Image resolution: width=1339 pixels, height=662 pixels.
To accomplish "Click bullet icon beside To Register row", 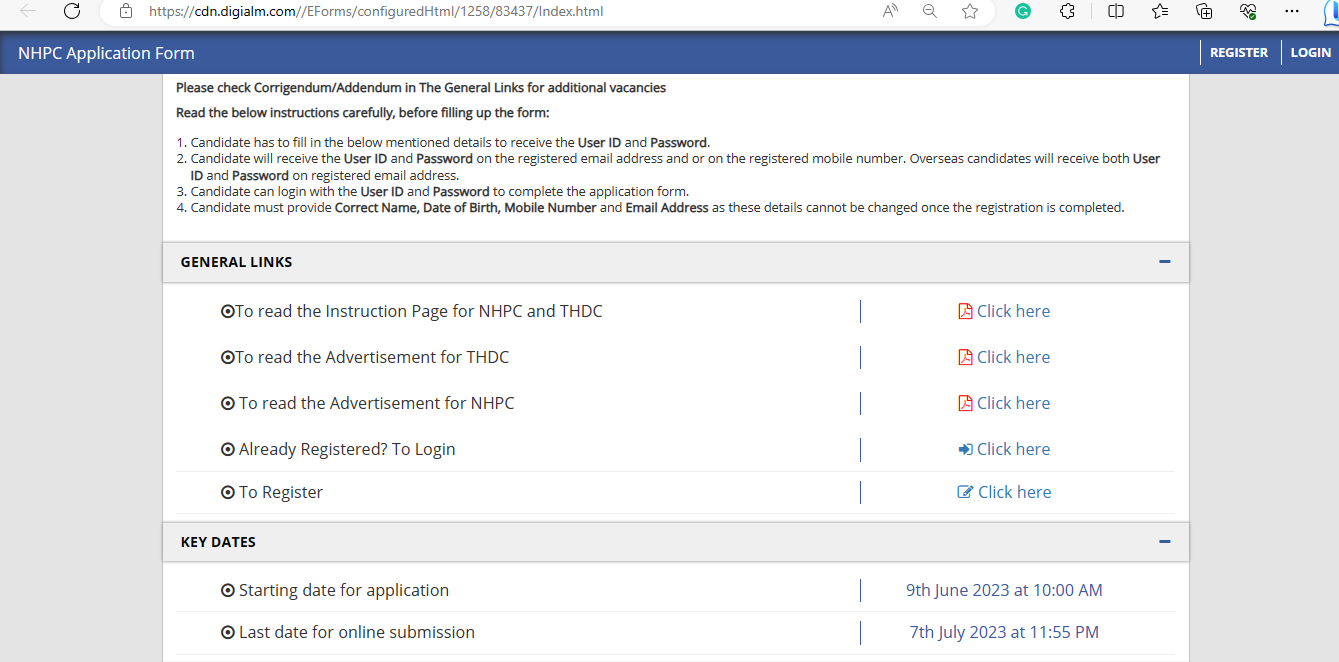I will click(x=227, y=492).
